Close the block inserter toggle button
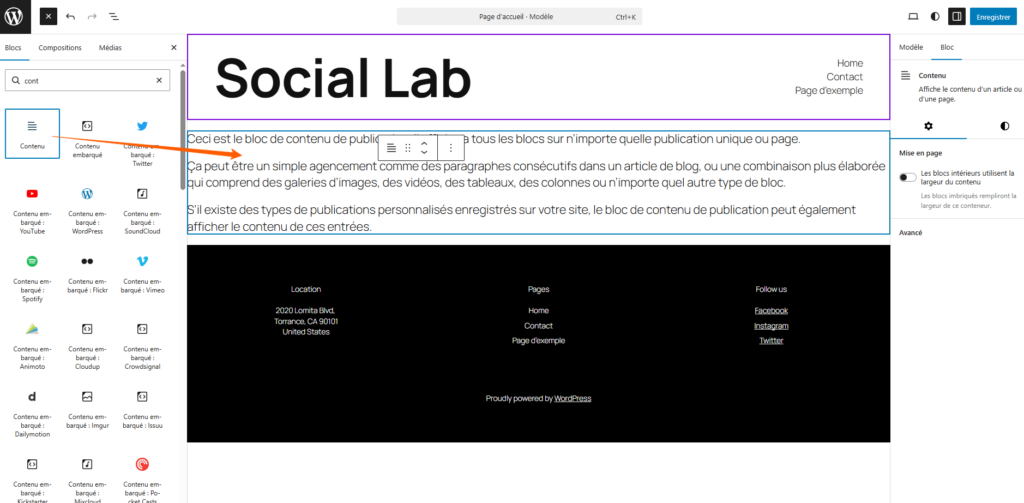Screen dimensions: 1024x503 click(49, 16)
